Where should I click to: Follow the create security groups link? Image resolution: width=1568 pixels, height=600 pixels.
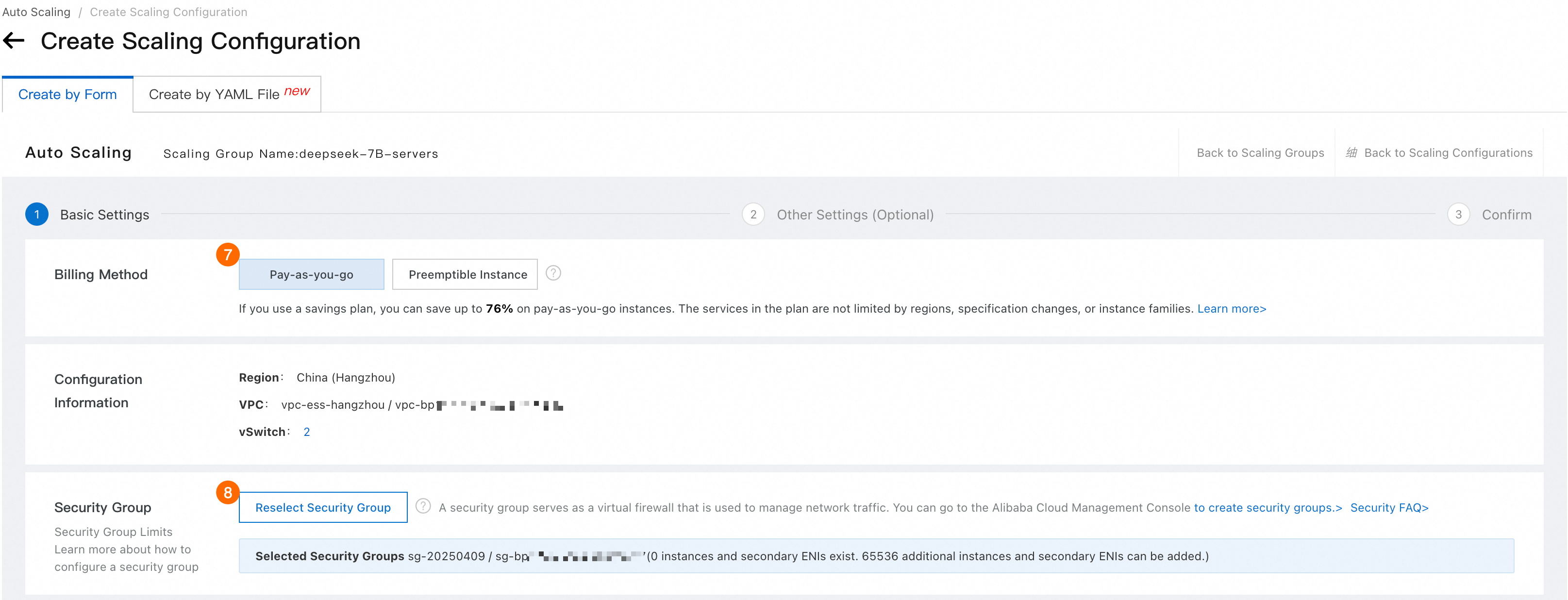1268,507
